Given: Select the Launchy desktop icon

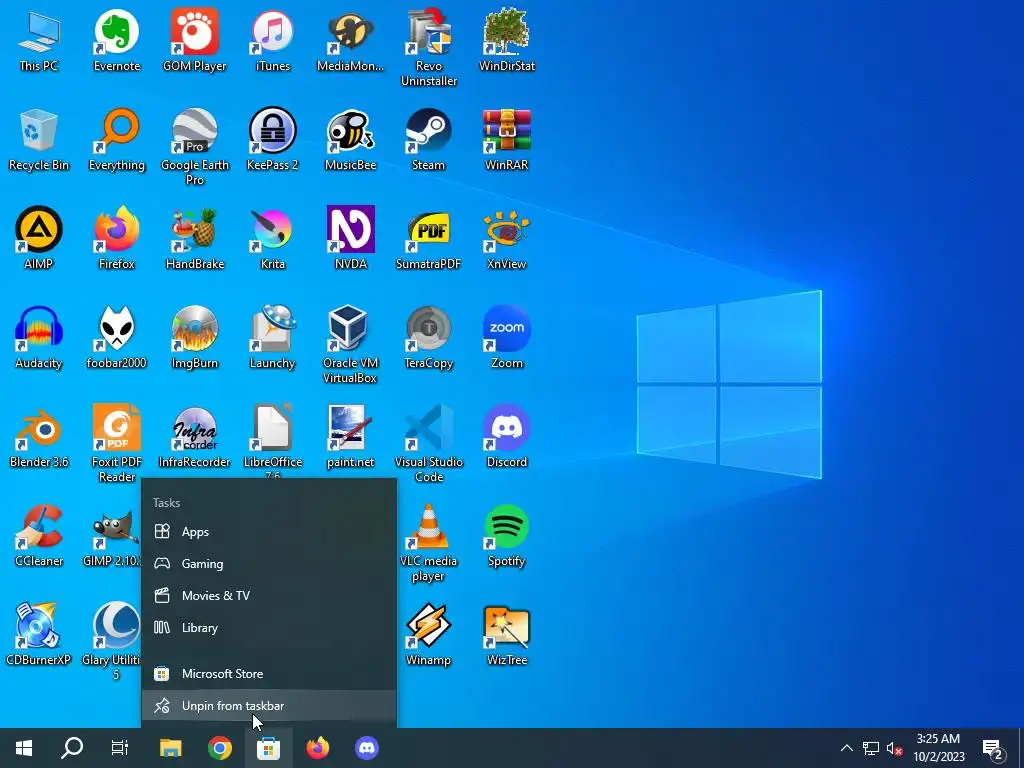Looking at the screenshot, I should [273, 337].
